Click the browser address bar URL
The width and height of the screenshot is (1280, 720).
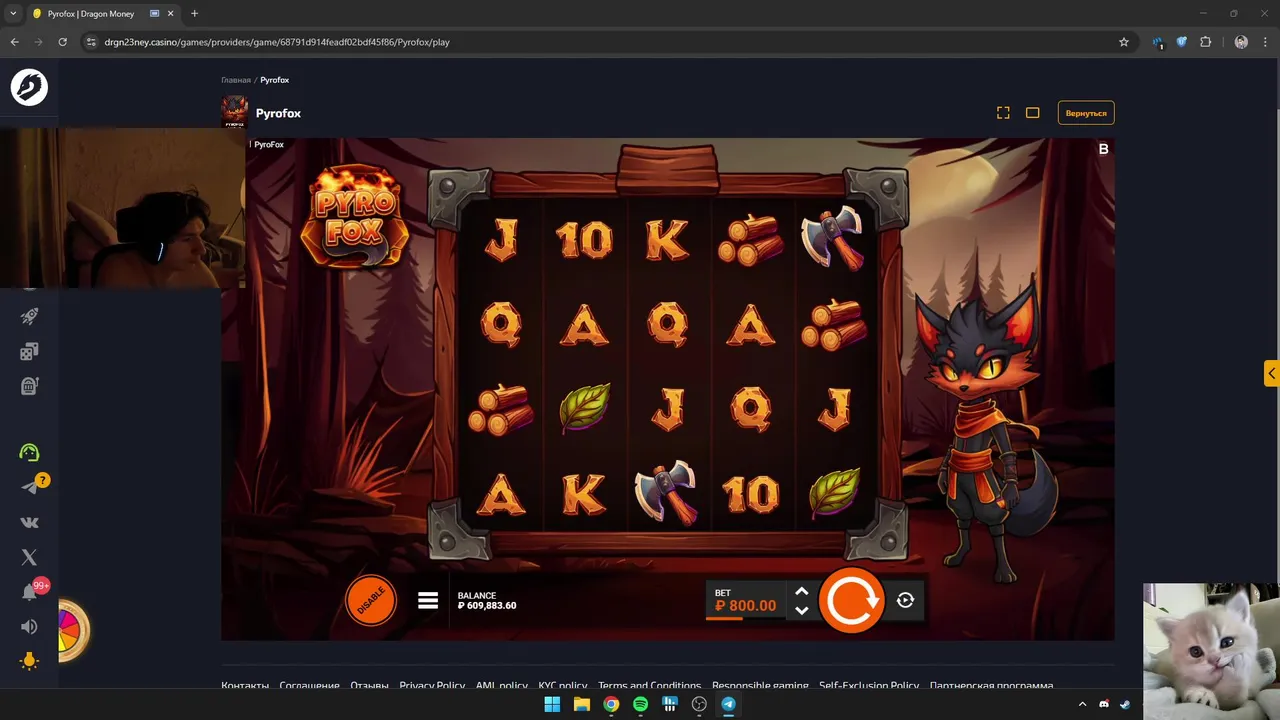coord(277,42)
